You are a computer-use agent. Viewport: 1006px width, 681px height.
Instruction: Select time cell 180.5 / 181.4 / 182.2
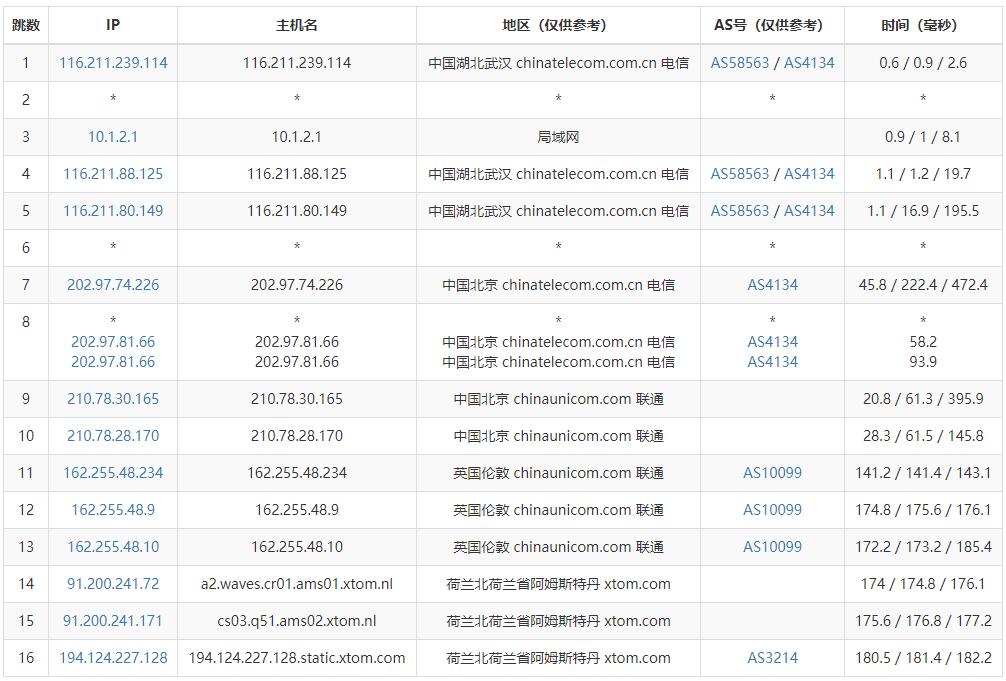923,658
